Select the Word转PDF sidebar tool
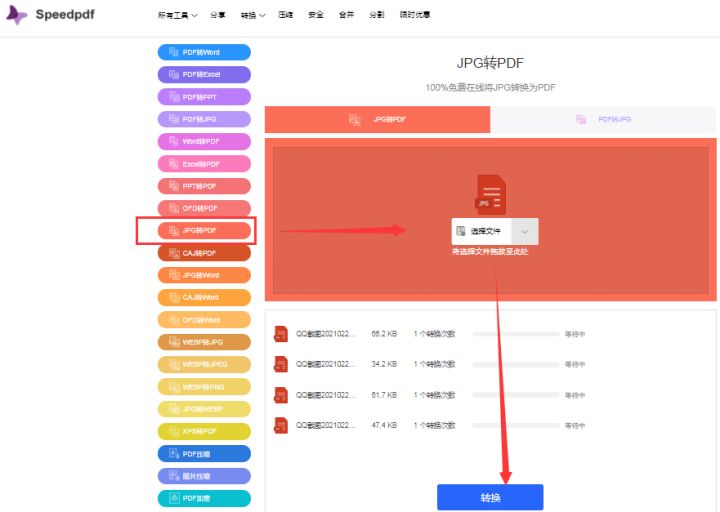 (x=204, y=141)
